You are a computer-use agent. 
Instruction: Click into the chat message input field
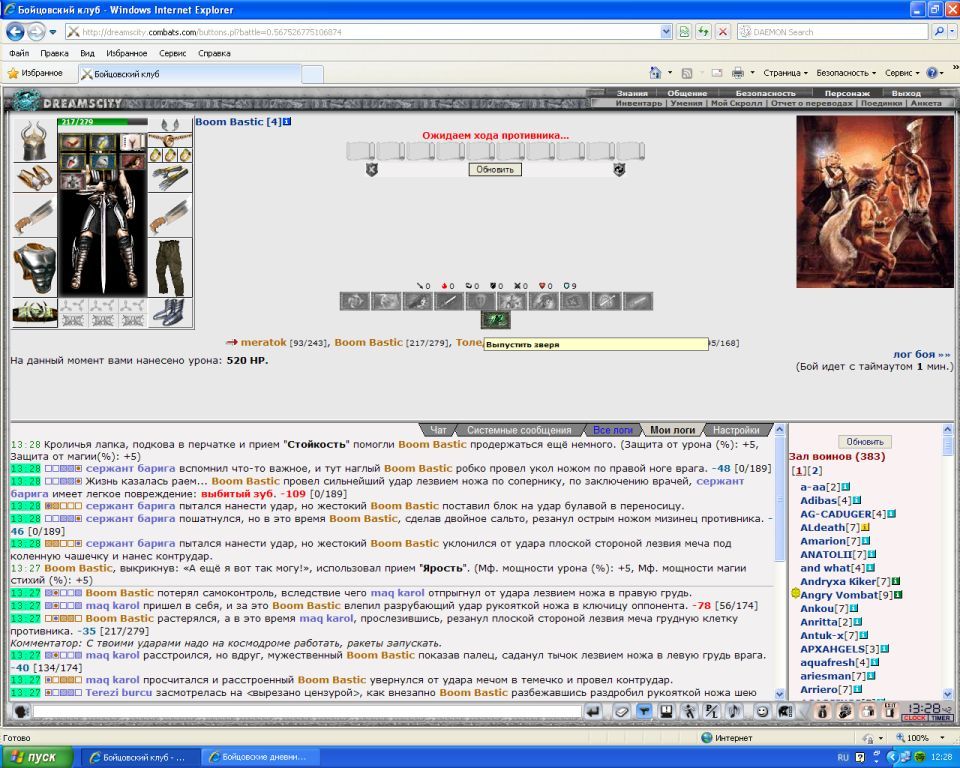point(307,712)
